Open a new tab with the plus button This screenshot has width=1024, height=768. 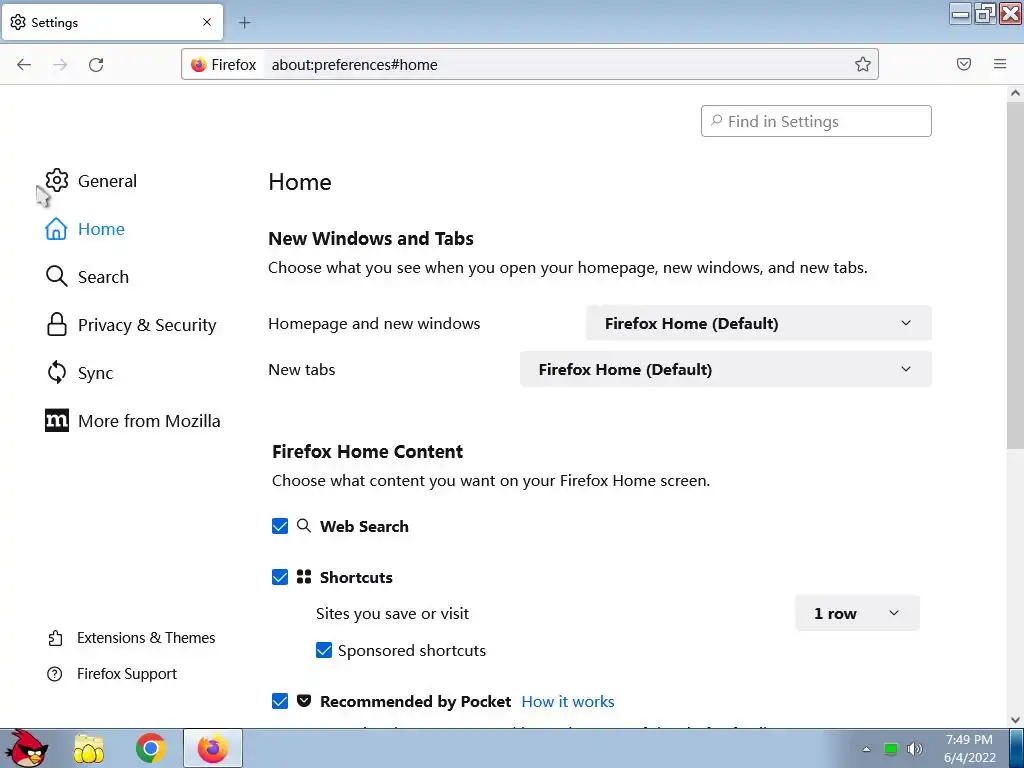pos(244,23)
